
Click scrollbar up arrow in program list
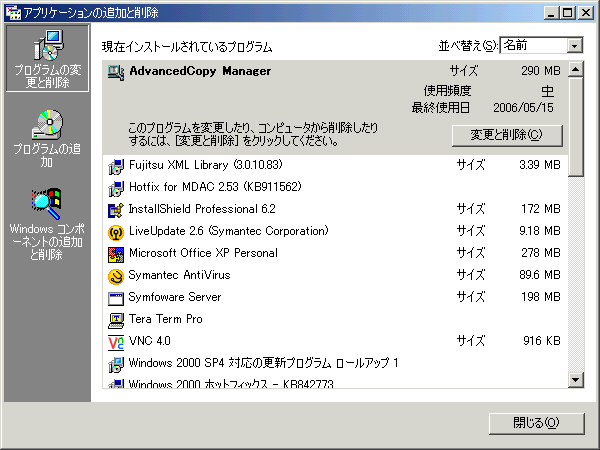coord(576,70)
